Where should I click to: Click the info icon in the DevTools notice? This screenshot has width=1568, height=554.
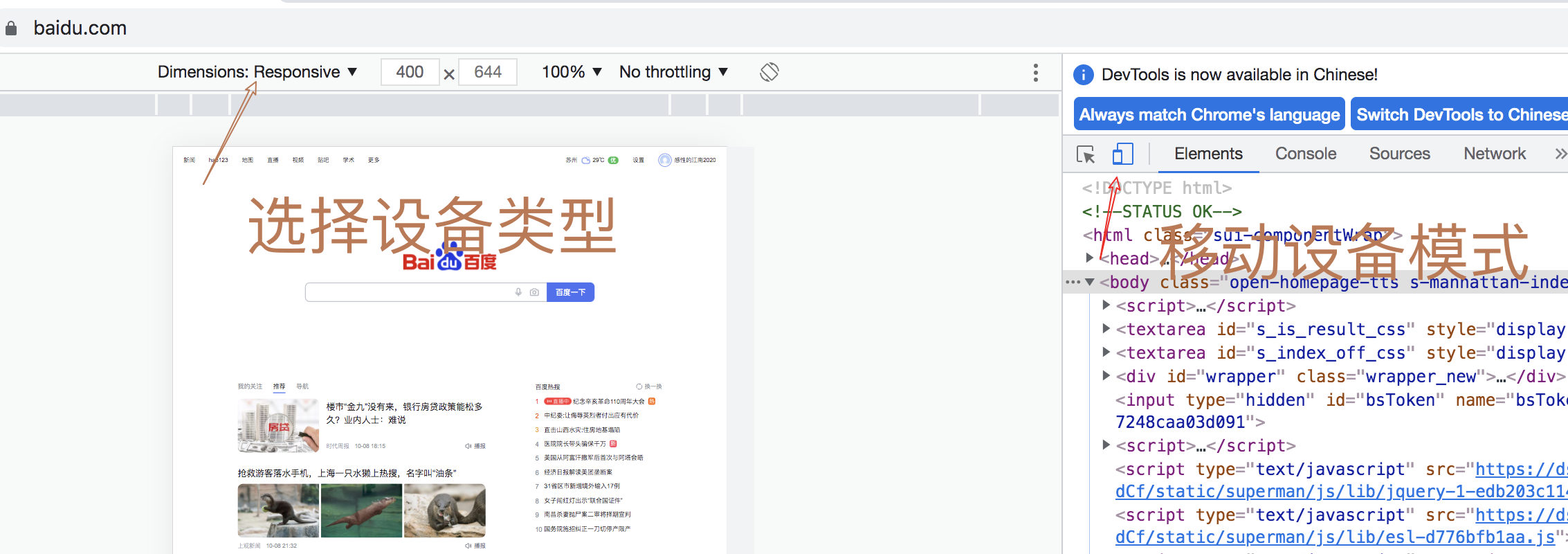tap(1084, 75)
